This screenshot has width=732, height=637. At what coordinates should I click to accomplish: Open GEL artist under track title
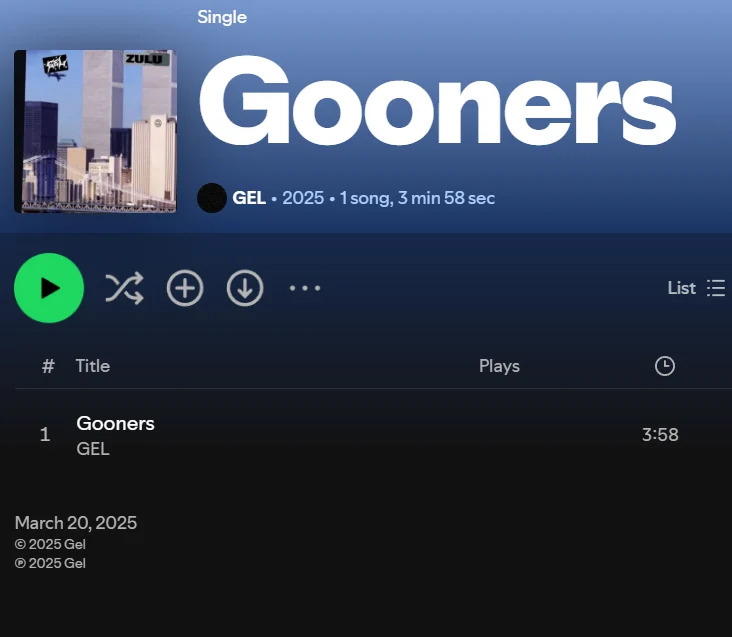pos(93,449)
